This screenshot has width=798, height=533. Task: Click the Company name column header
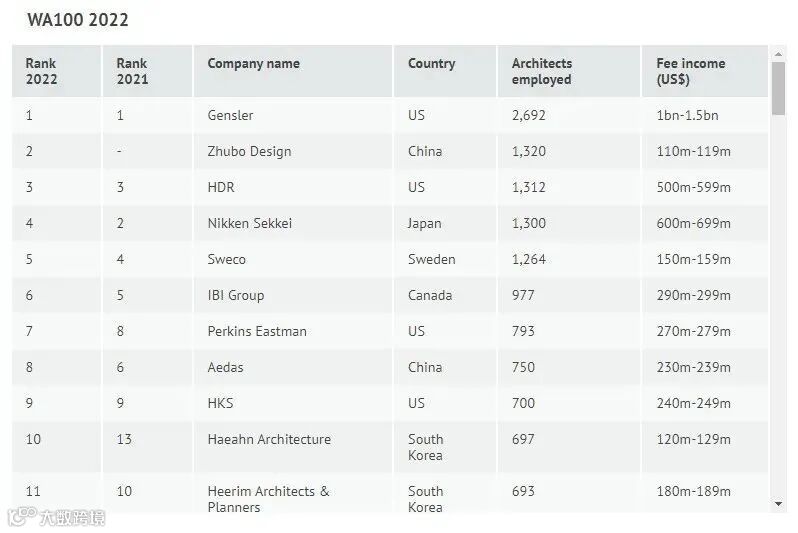pyautogui.click(x=253, y=64)
